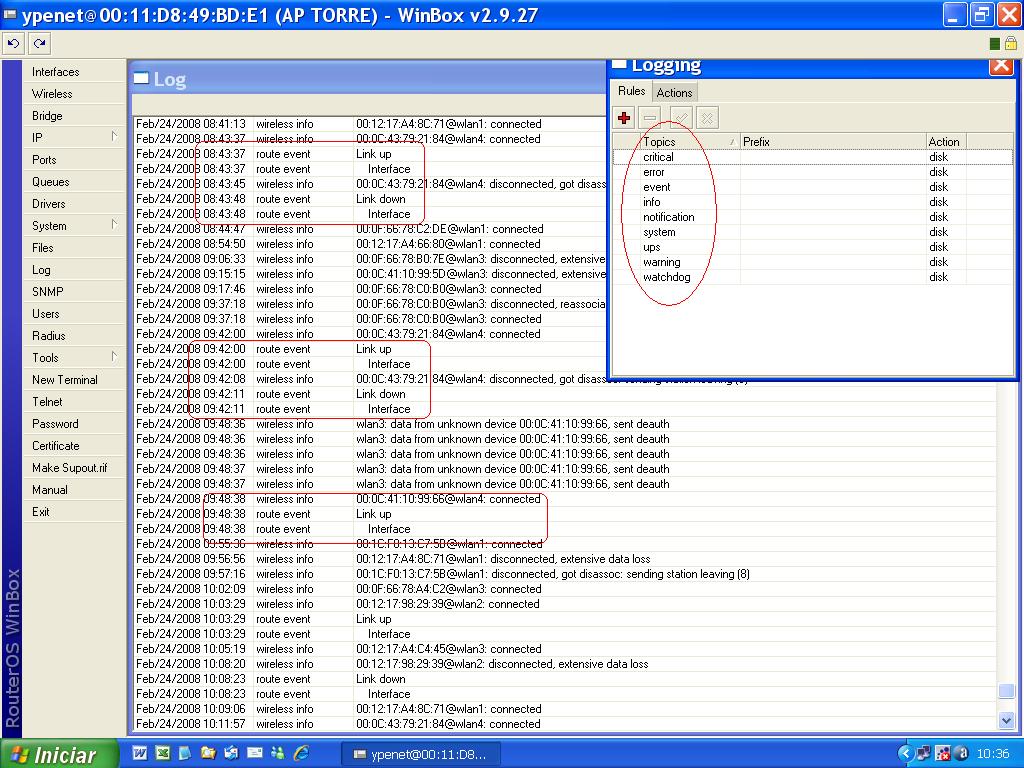Open Manual from the sidebar

74,490
